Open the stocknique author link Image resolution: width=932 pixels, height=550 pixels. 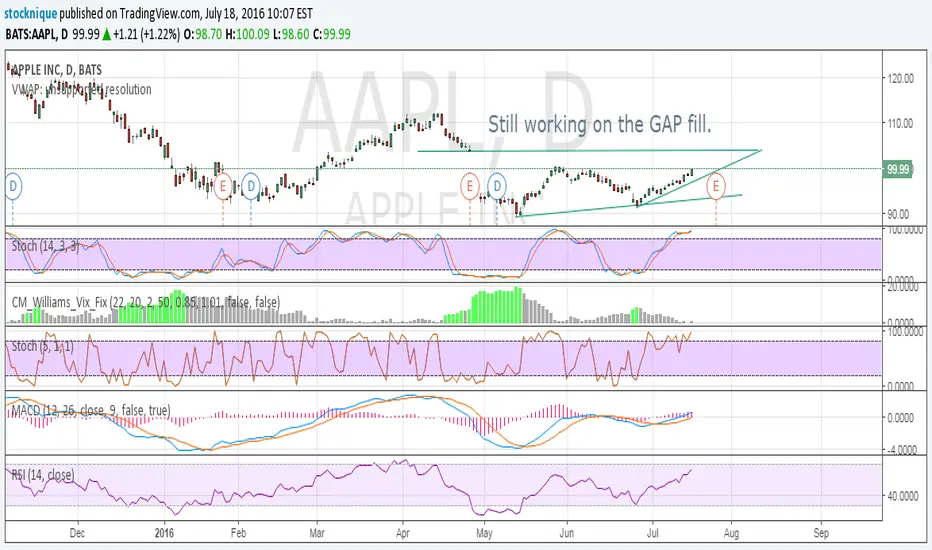coord(31,13)
